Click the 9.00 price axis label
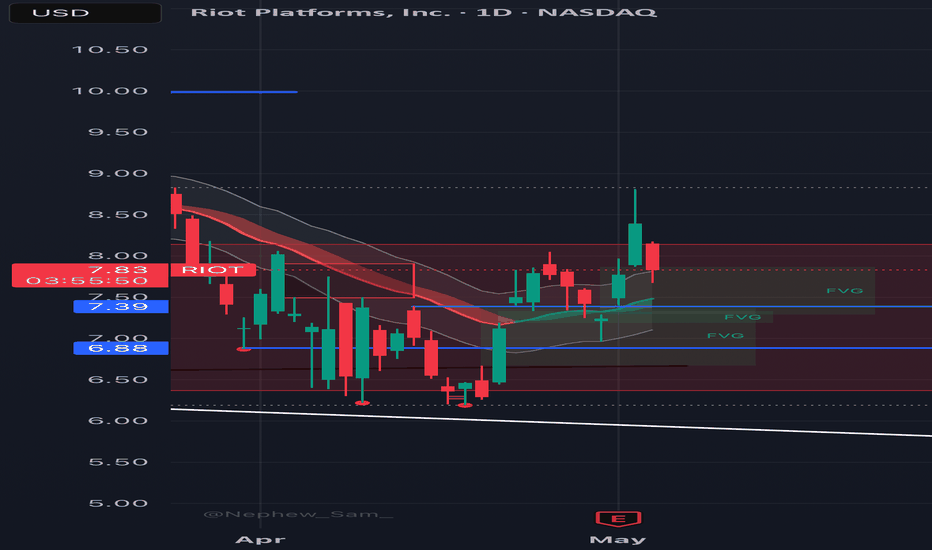The image size is (932, 550). (118, 174)
